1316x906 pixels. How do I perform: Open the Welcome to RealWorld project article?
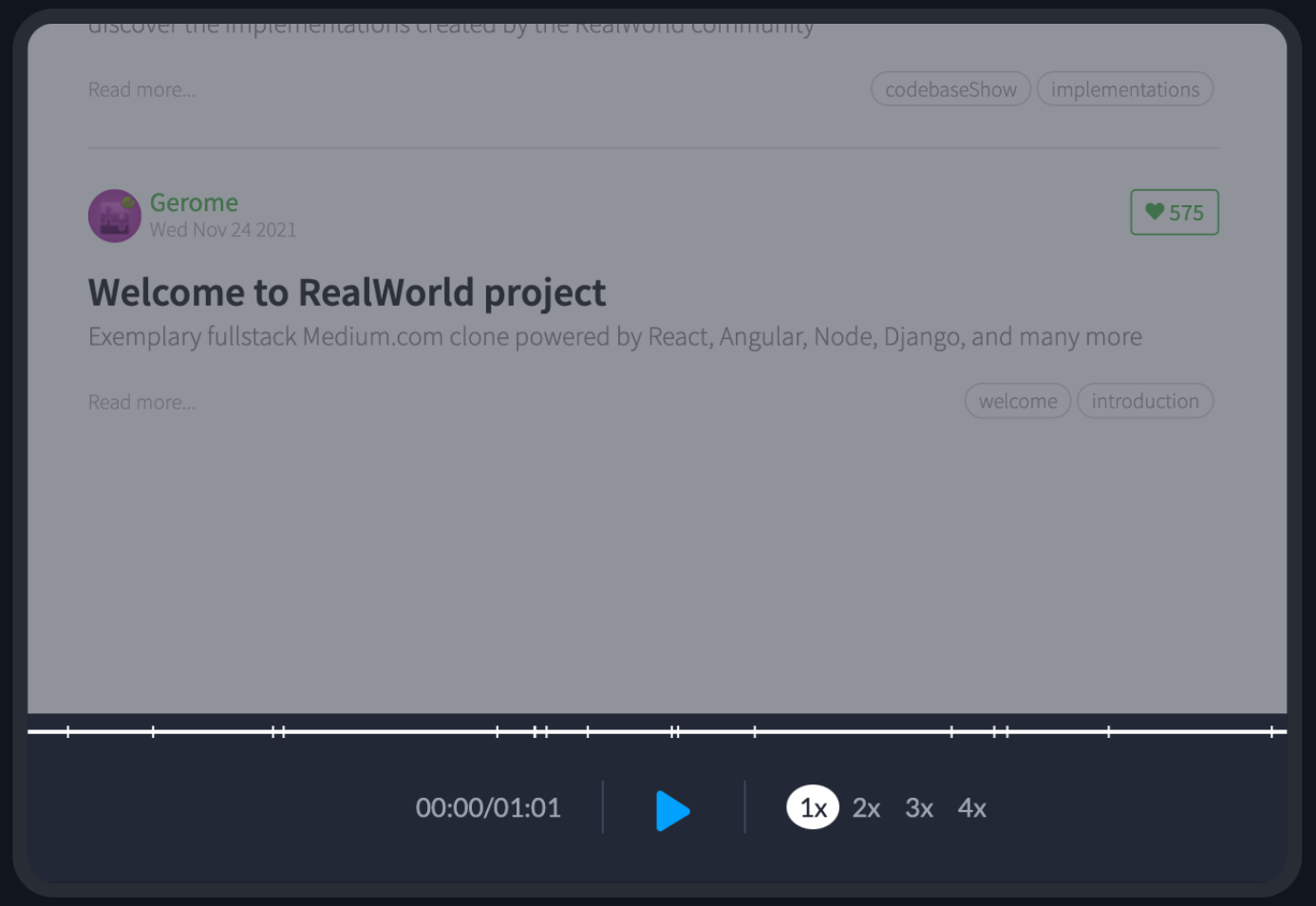click(347, 293)
